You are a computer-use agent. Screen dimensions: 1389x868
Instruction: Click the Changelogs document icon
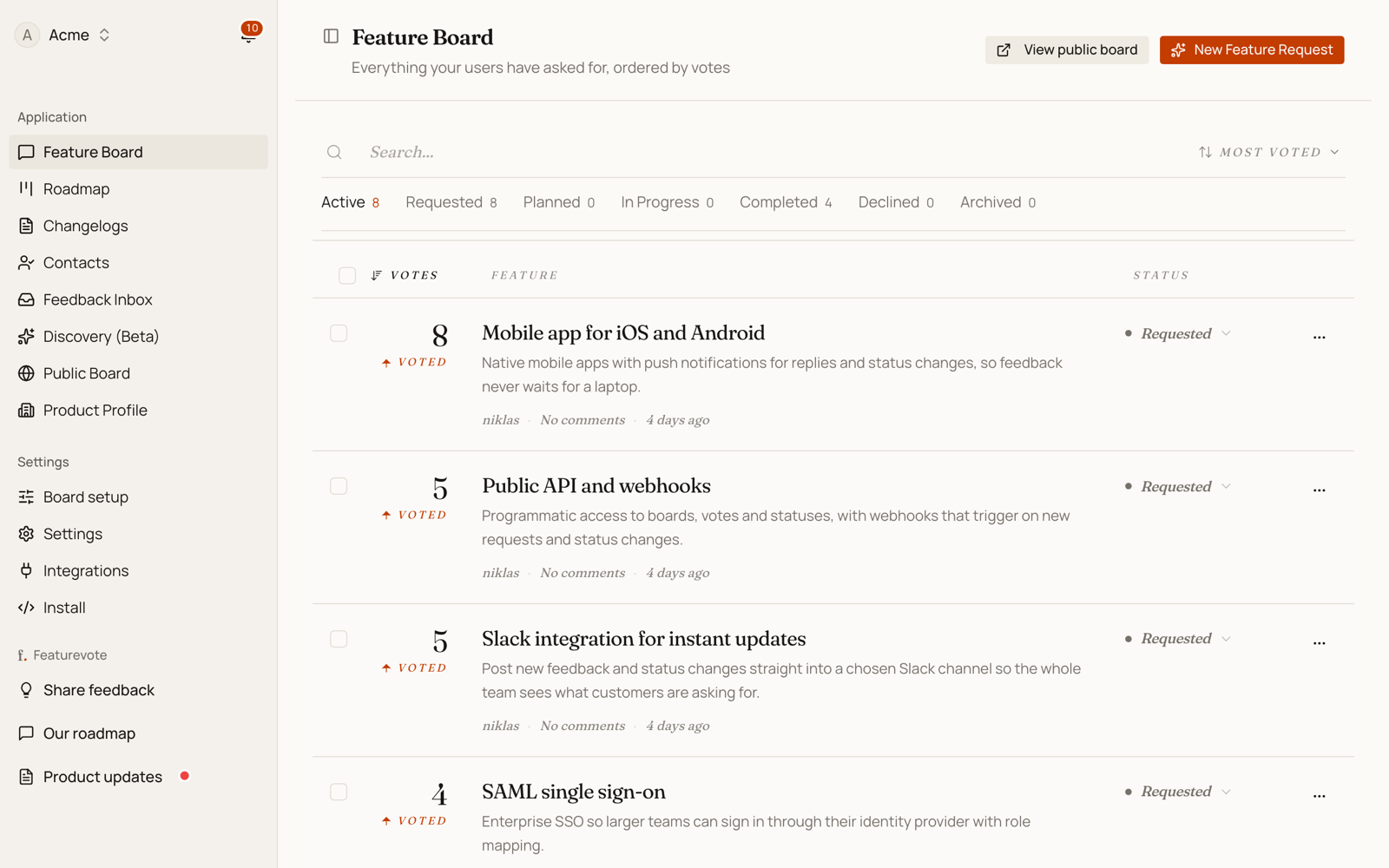[26, 226]
